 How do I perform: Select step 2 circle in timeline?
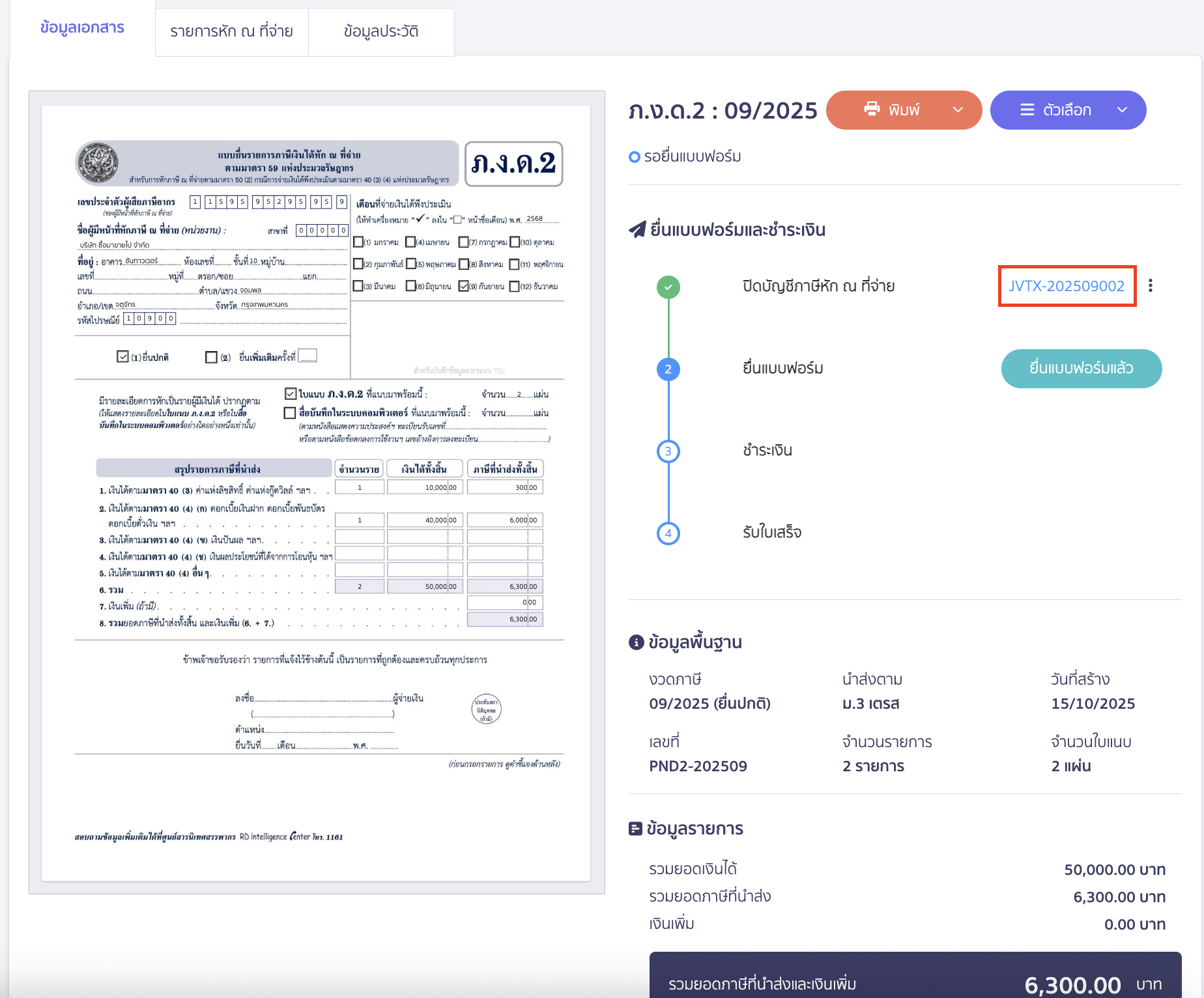668,369
